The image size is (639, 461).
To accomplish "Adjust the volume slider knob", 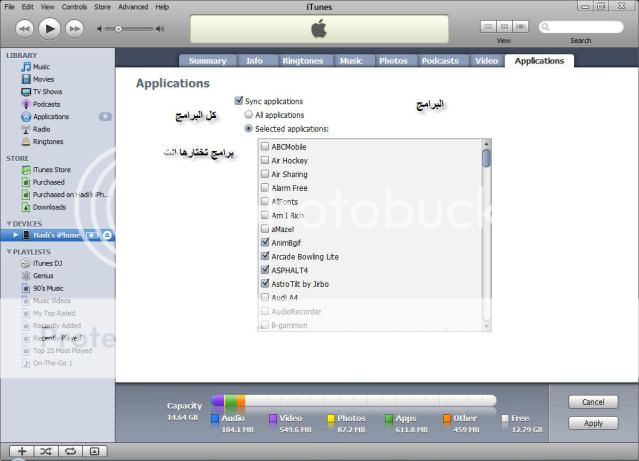I will 118,29.
